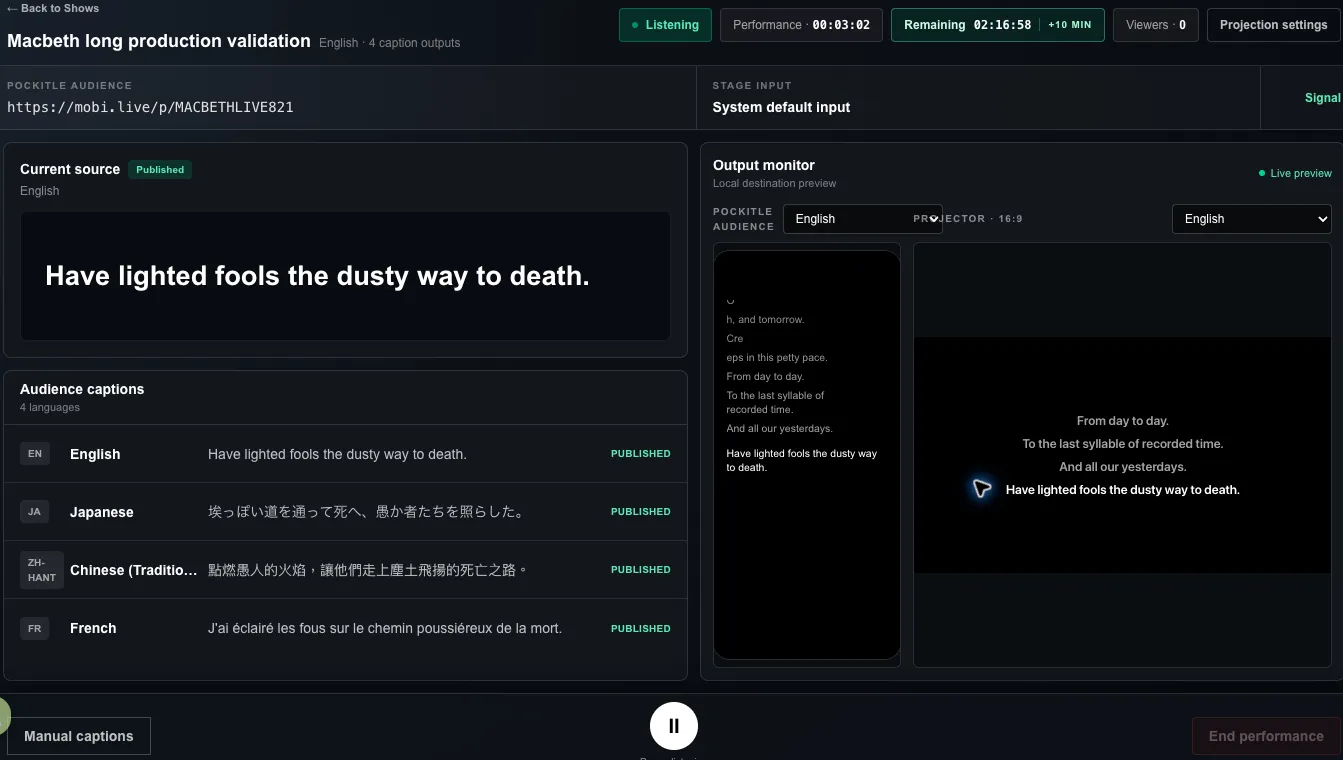Click the Audience captions heading
This screenshot has height=760, width=1343.
point(82,389)
